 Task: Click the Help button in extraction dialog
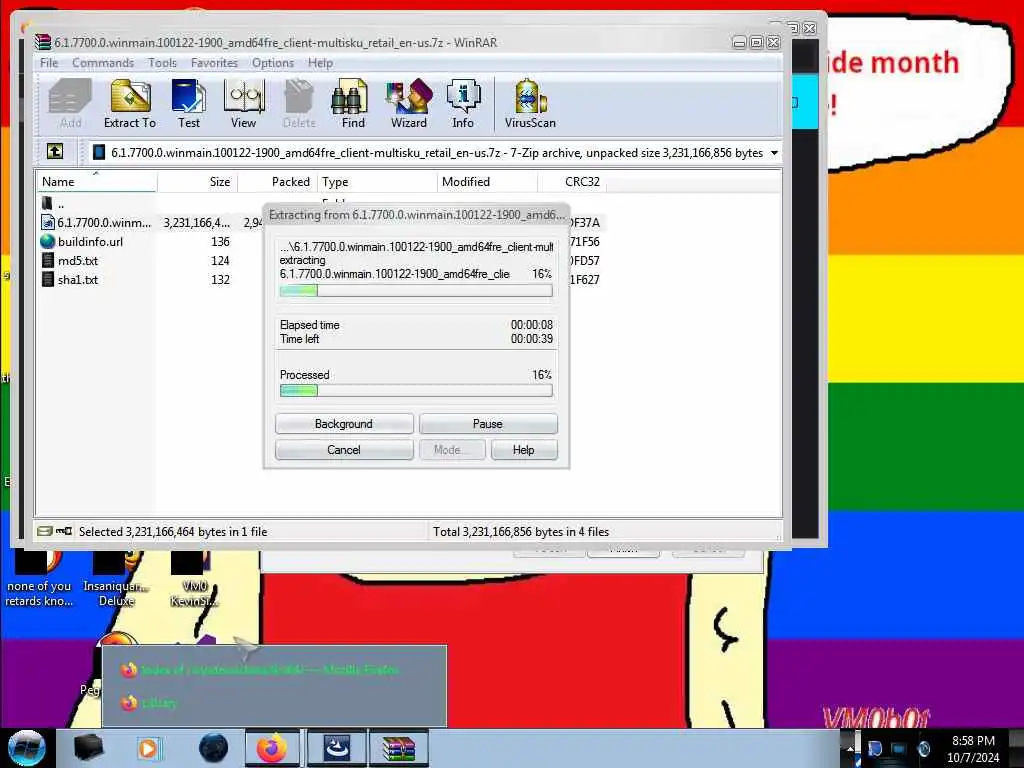524,450
